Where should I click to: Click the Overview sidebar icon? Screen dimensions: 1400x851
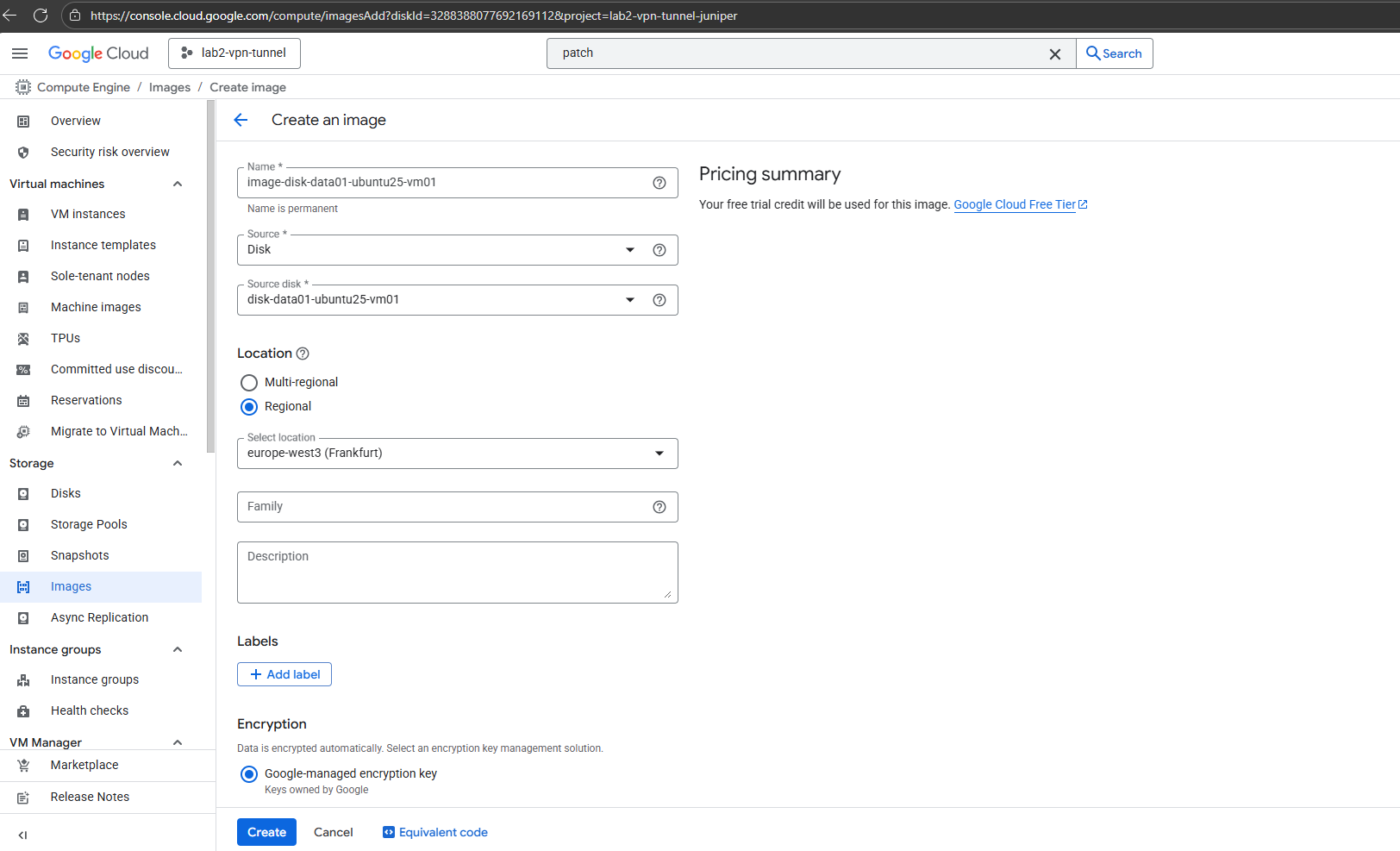(x=23, y=122)
